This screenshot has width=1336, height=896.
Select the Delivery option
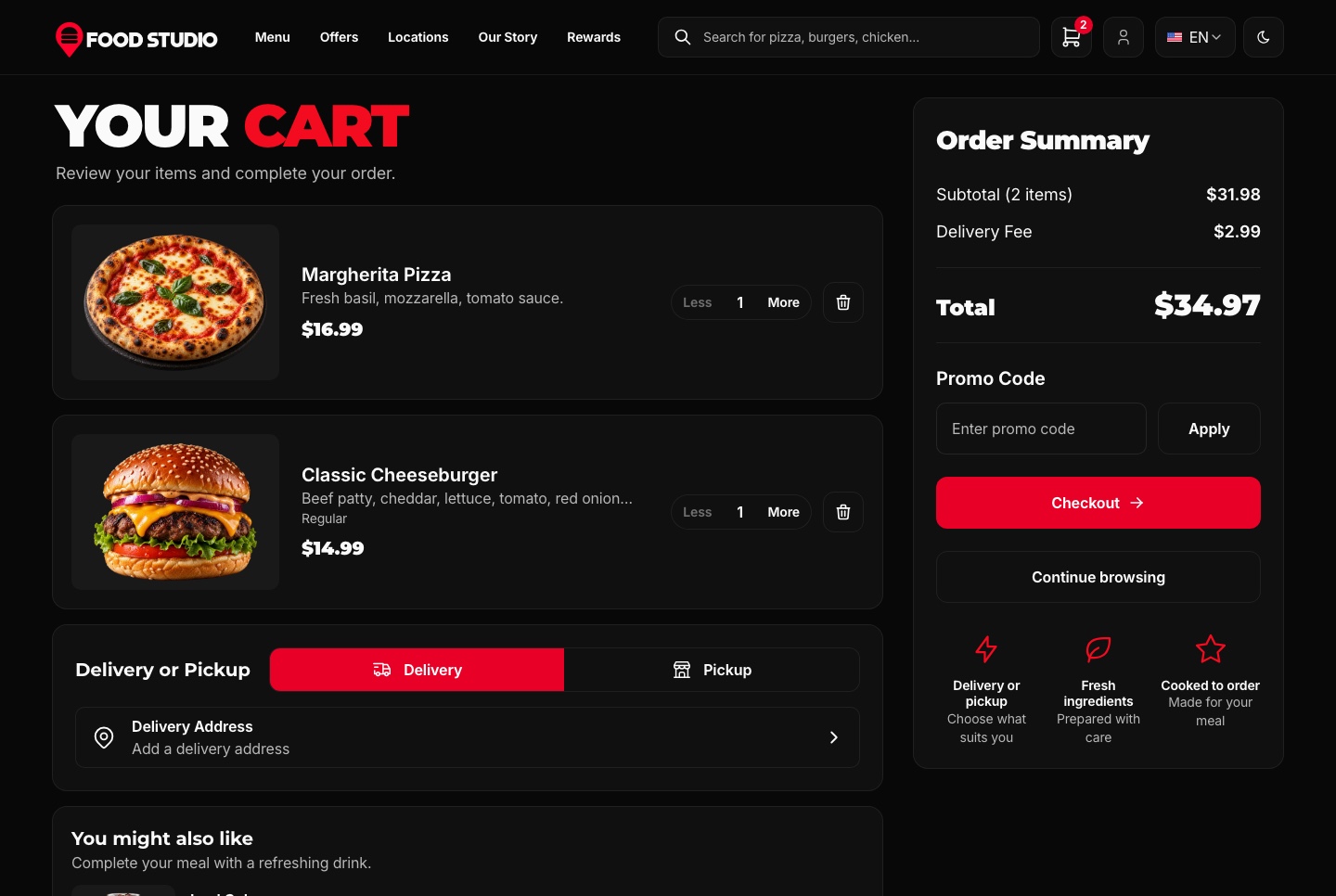(x=417, y=670)
